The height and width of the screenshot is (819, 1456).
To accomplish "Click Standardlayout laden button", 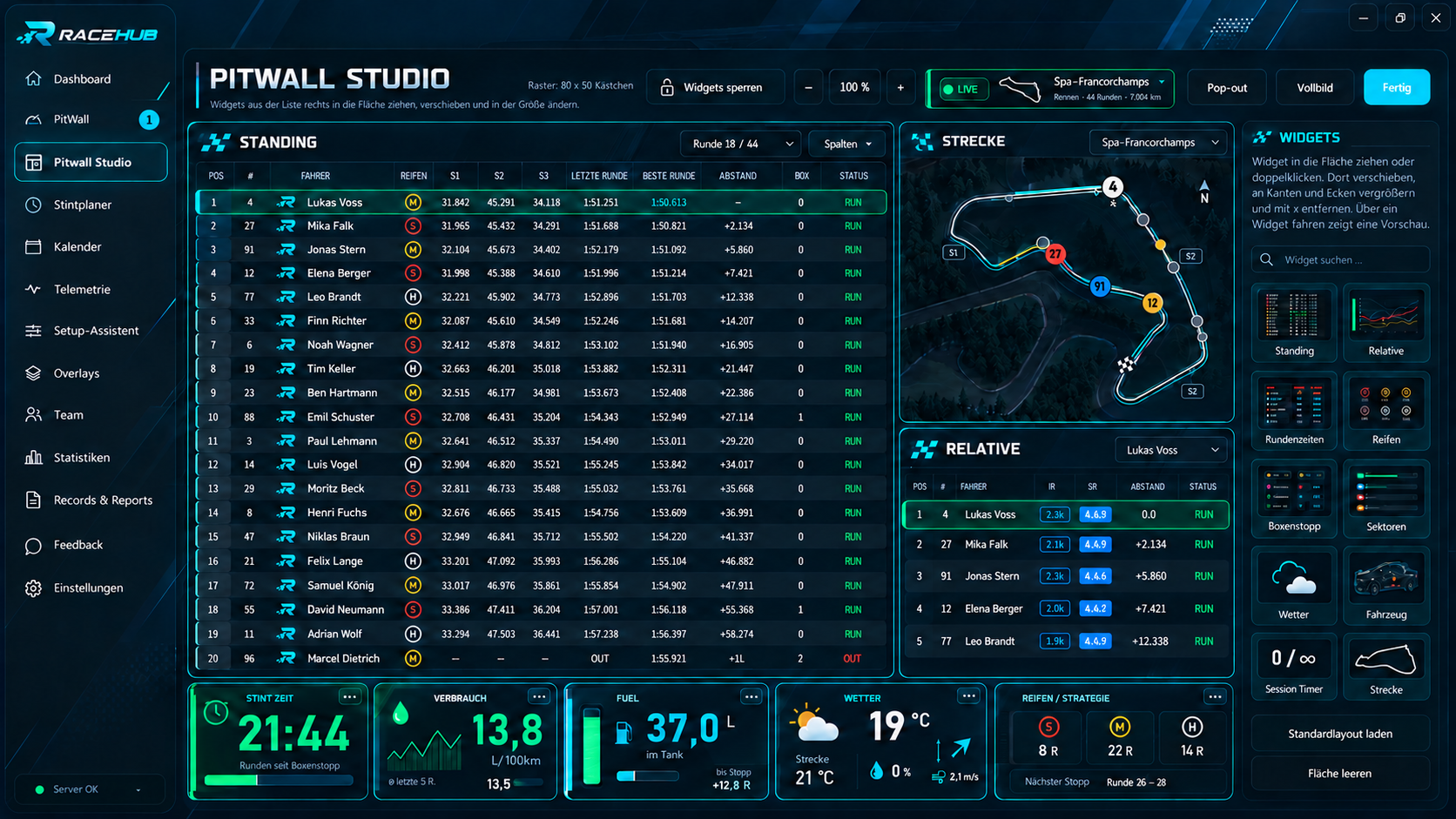I will click(1340, 734).
